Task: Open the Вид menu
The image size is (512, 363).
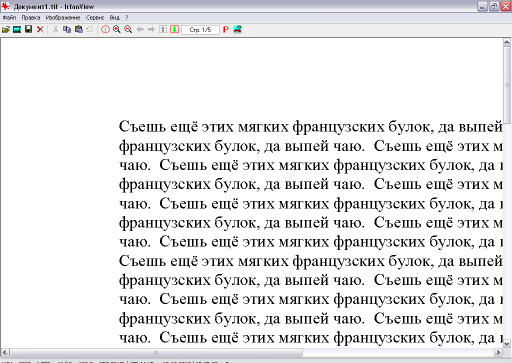Action: [114, 17]
